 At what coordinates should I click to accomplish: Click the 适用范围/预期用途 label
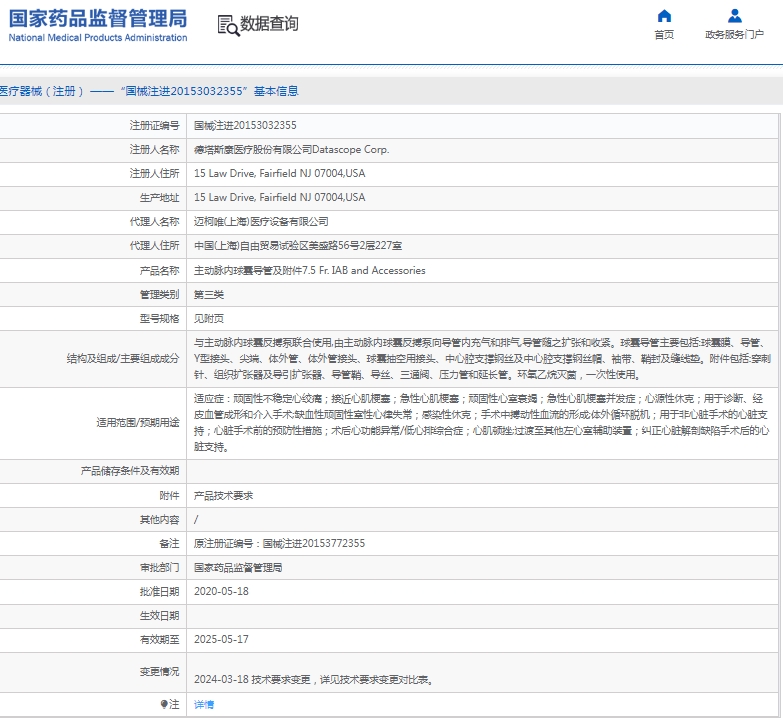click(138, 422)
